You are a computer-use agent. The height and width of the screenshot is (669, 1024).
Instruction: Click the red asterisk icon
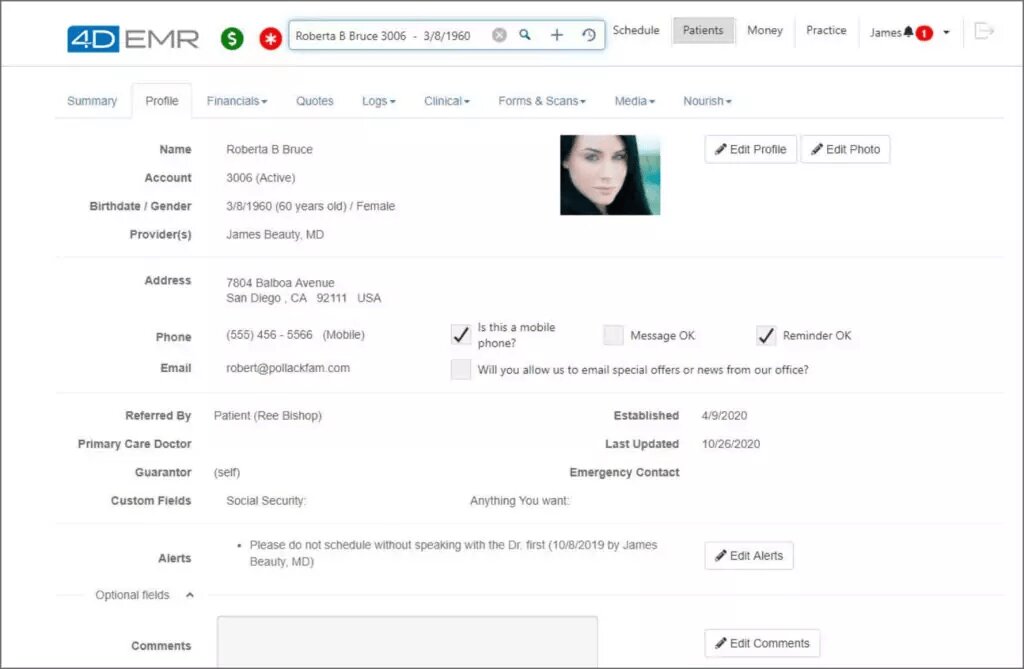click(x=270, y=39)
